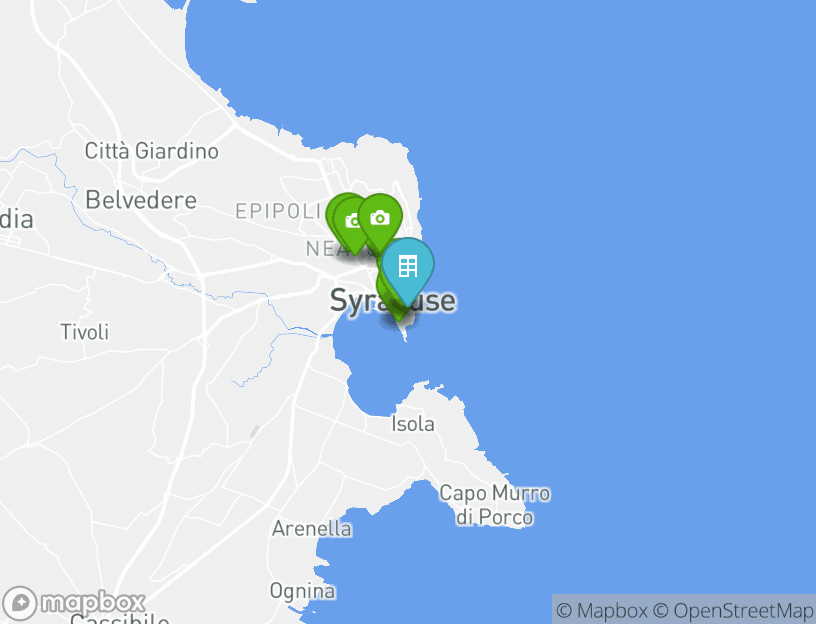This screenshot has height=624, width=816.
Task: Open the Mapbox logo
Action: pos(73,603)
